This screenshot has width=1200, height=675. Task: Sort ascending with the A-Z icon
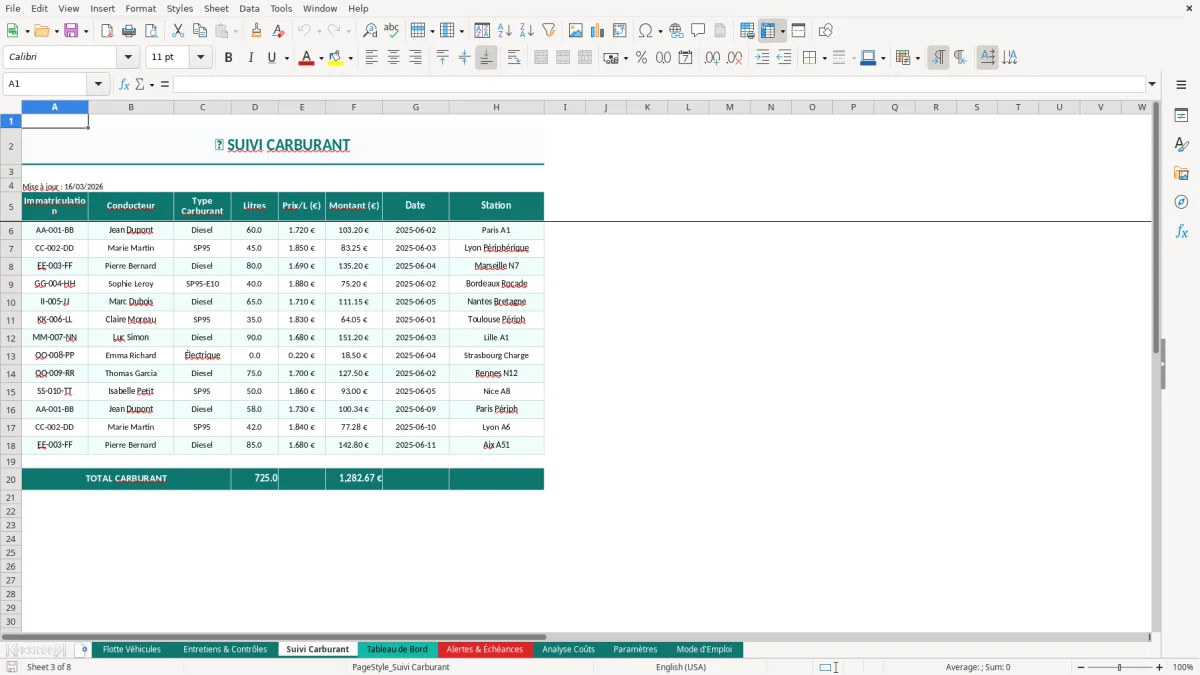pos(505,31)
